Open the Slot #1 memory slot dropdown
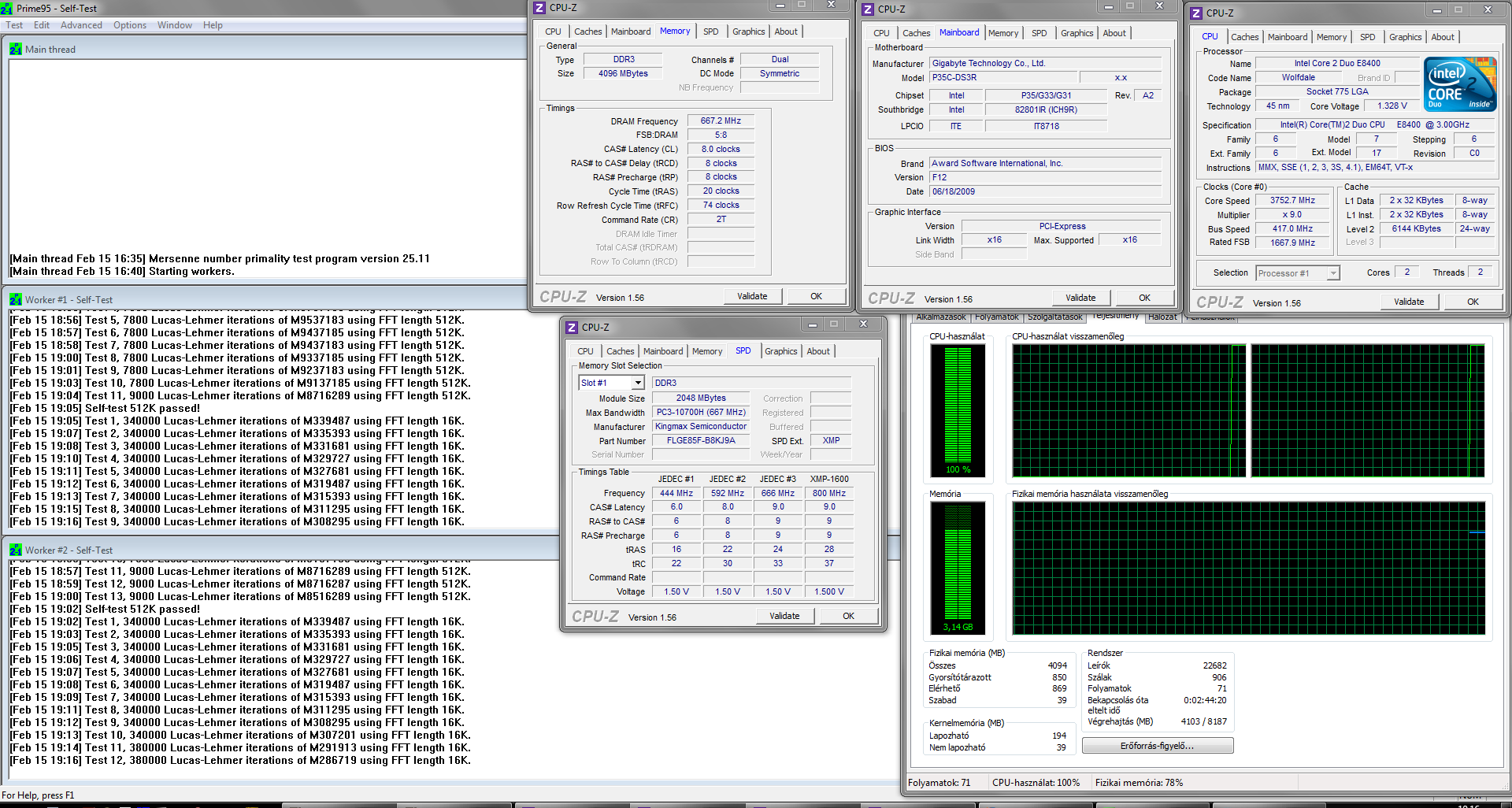The height and width of the screenshot is (808, 1512). 638,383
